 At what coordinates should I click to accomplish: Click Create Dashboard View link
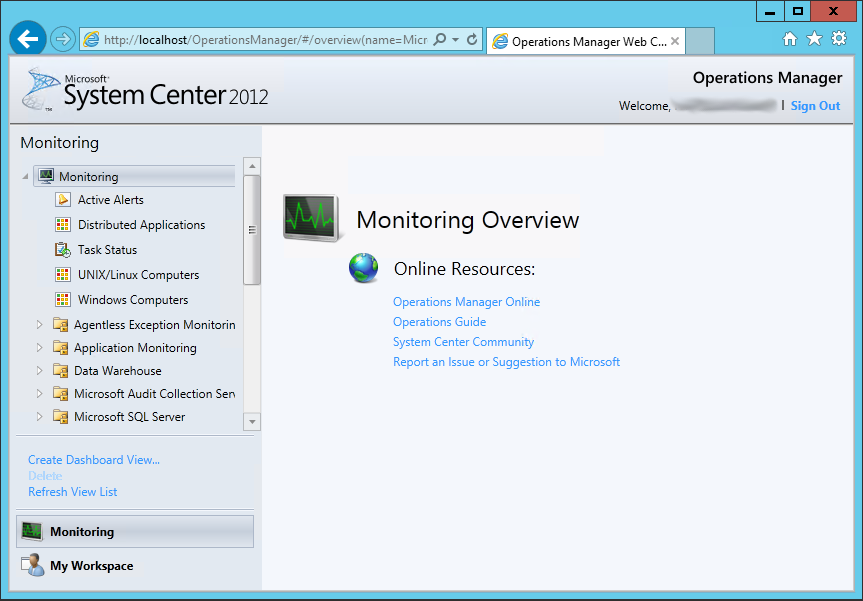coord(93,459)
